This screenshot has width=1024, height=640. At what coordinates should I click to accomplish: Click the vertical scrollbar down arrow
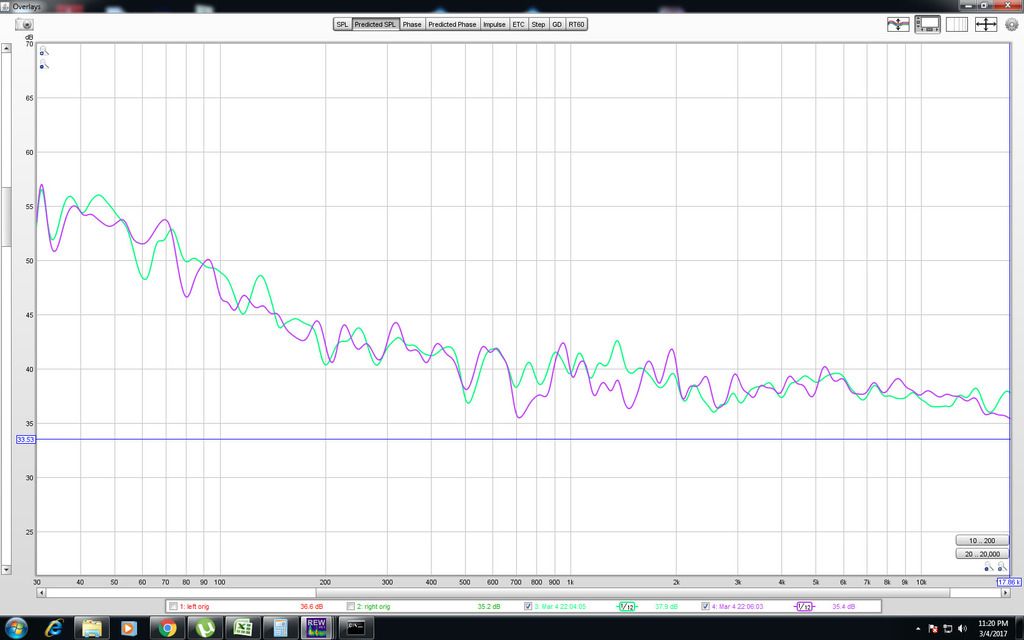point(6,570)
